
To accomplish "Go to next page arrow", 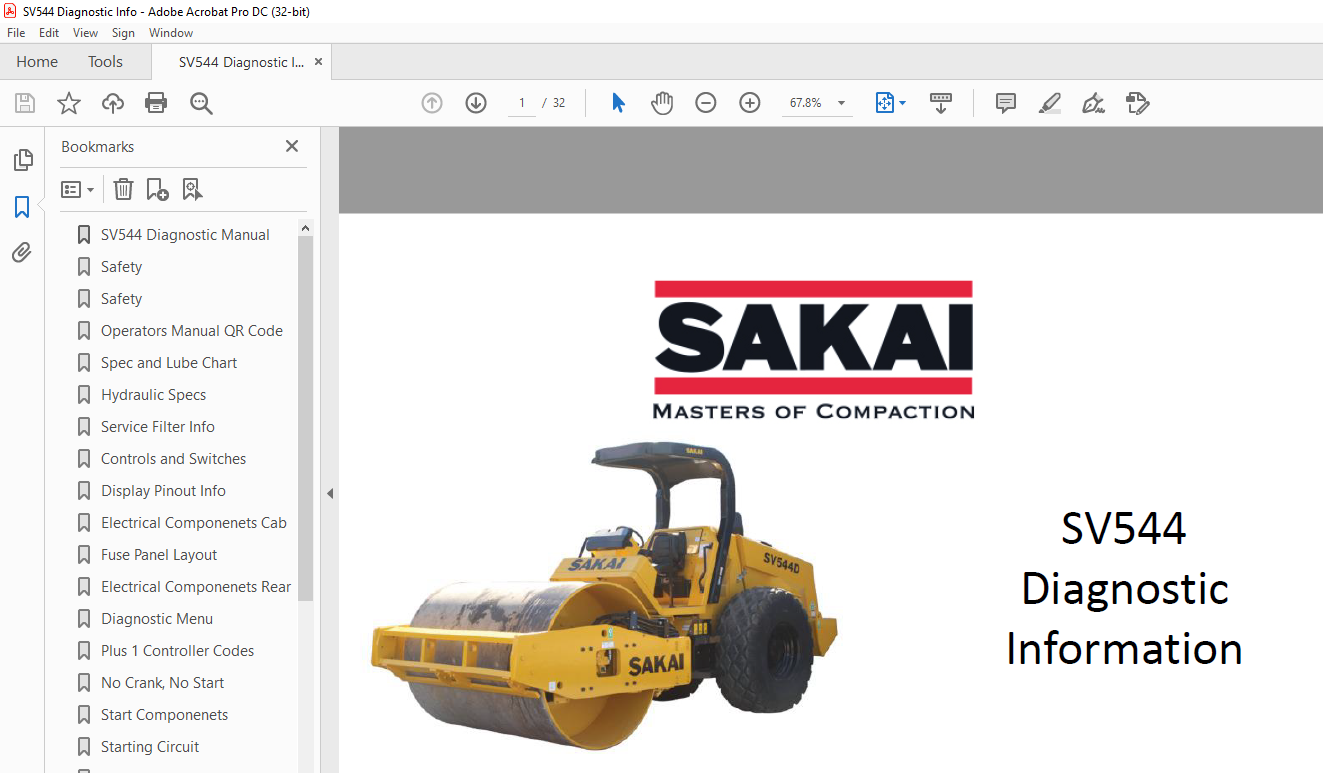I will [476, 103].
